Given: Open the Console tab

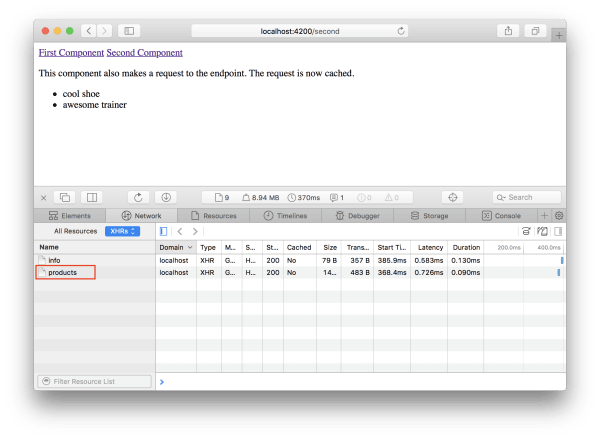Looking at the screenshot, I should 501,216.
